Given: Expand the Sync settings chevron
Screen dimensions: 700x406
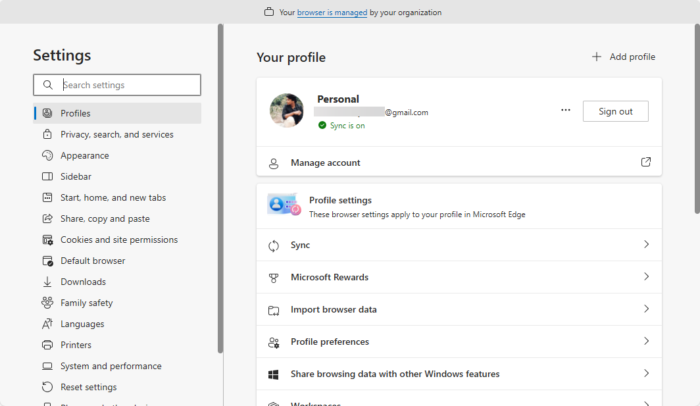Looking at the screenshot, I should pos(646,245).
